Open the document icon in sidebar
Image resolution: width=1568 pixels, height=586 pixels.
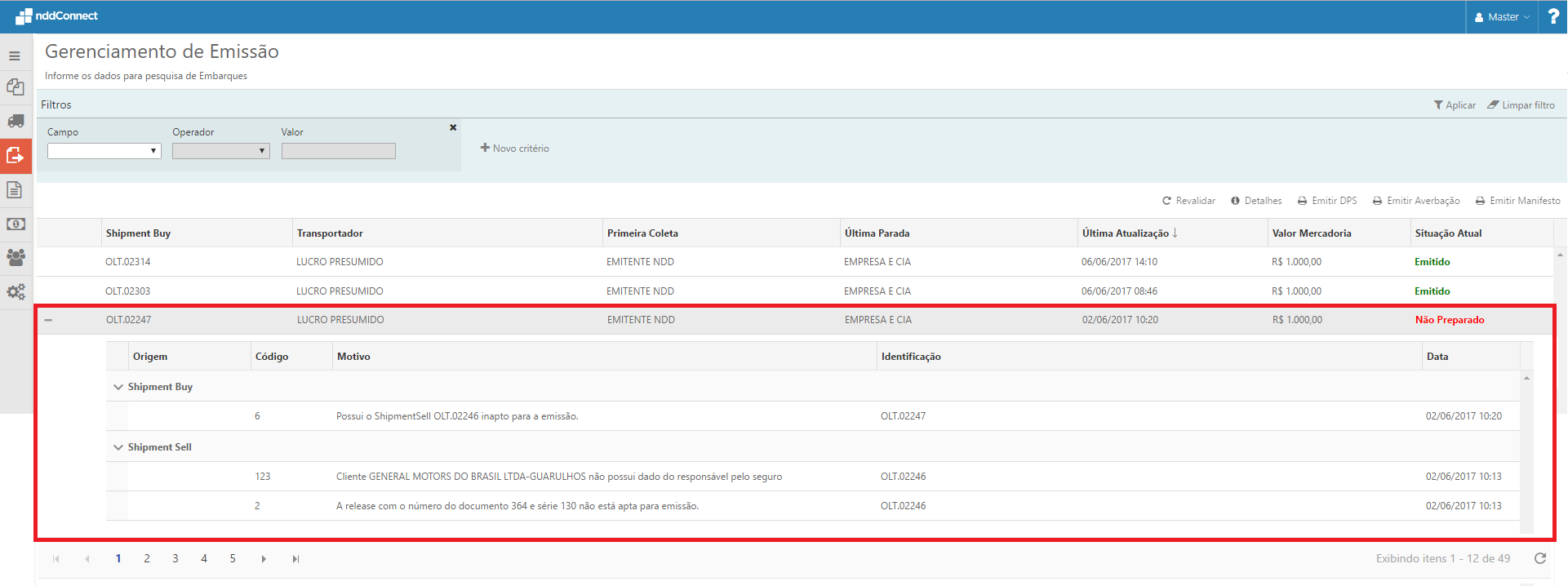point(15,190)
